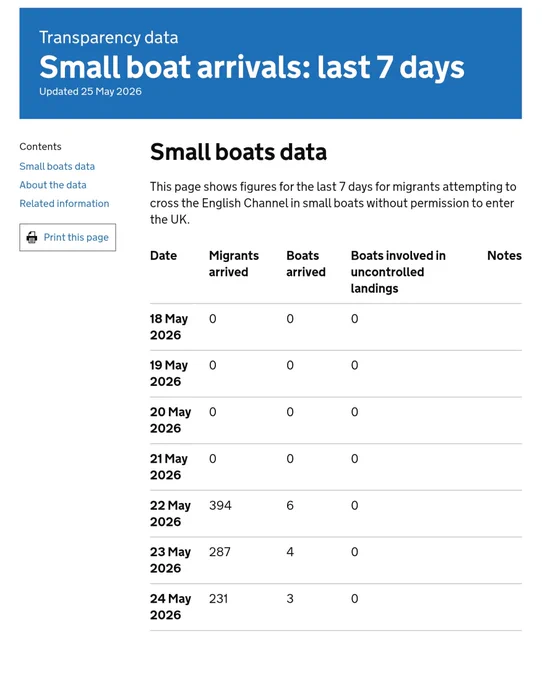Click the 394 migrants arrived value
The image size is (542, 680).
coord(220,505)
